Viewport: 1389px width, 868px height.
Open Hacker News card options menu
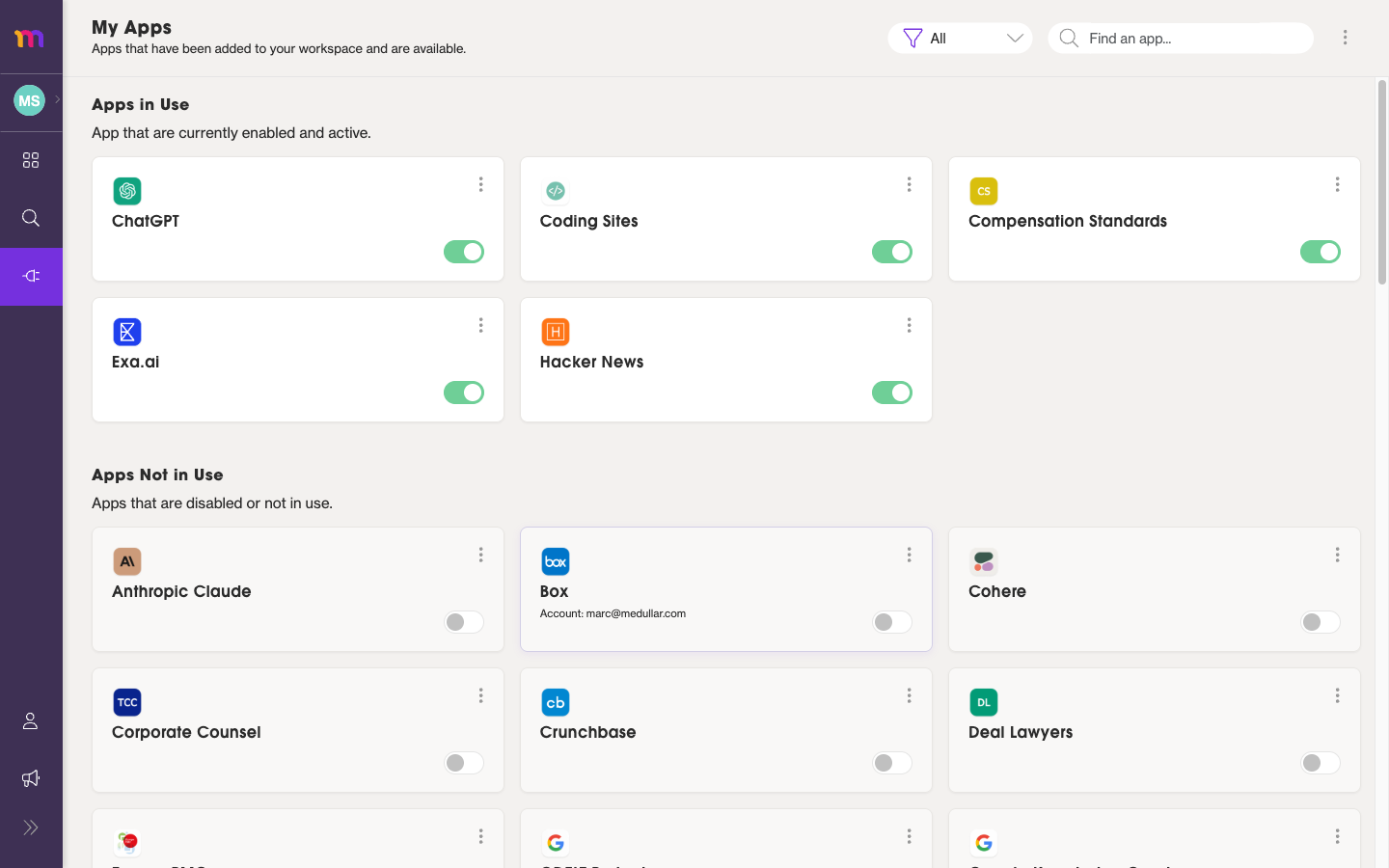tap(909, 325)
